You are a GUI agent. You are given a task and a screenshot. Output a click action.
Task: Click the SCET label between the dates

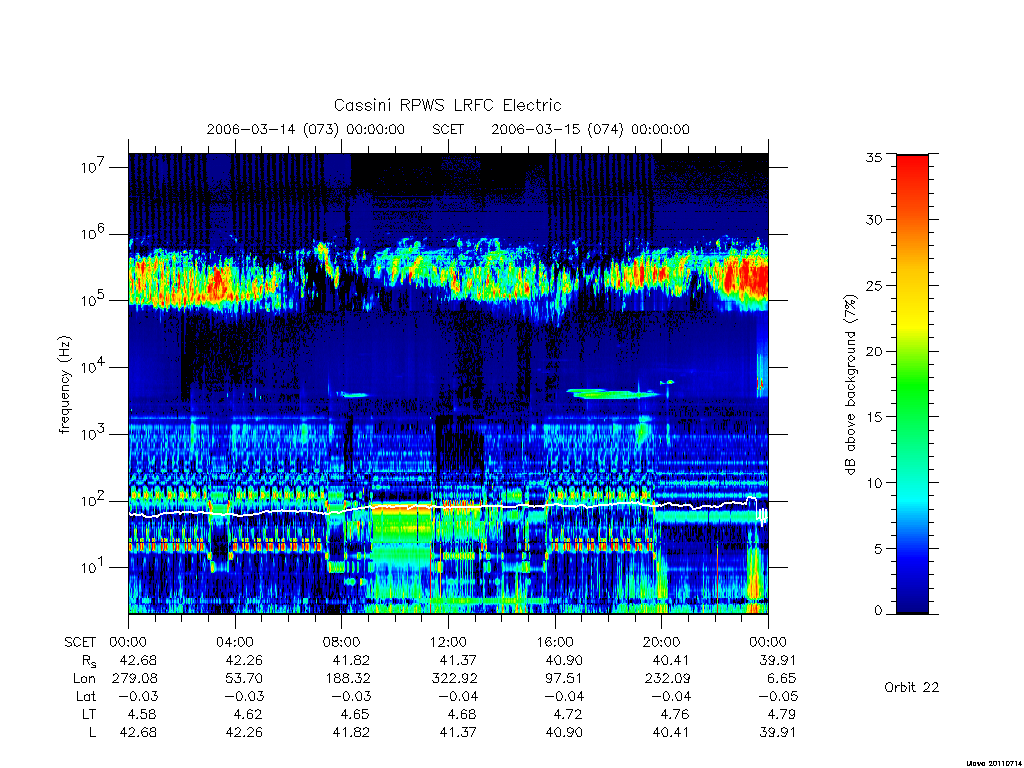448,129
